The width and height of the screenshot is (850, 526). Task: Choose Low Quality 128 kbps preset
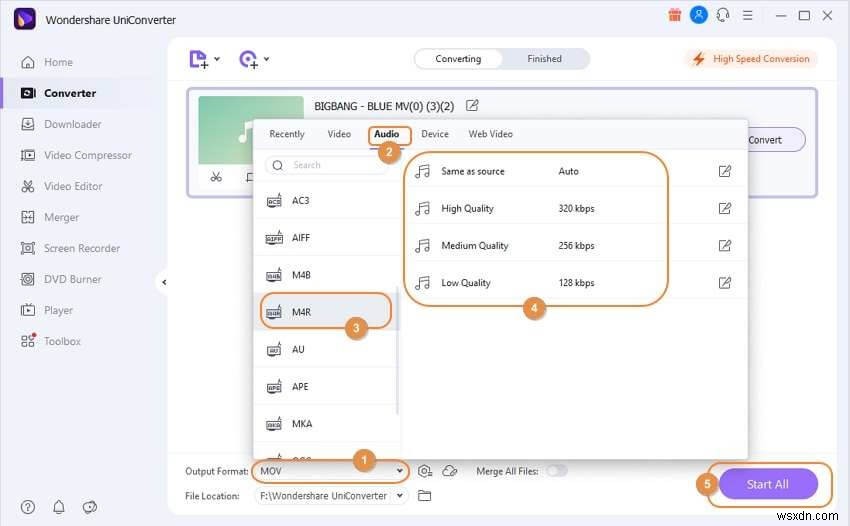575,283
